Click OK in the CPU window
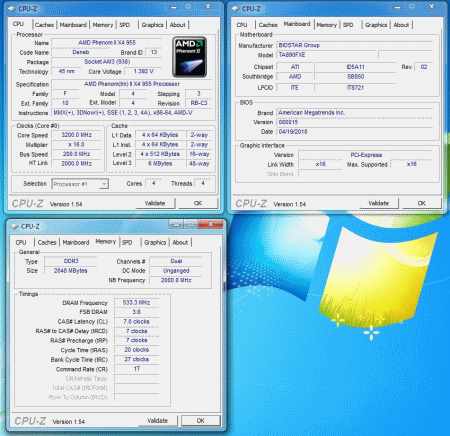 [198, 203]
